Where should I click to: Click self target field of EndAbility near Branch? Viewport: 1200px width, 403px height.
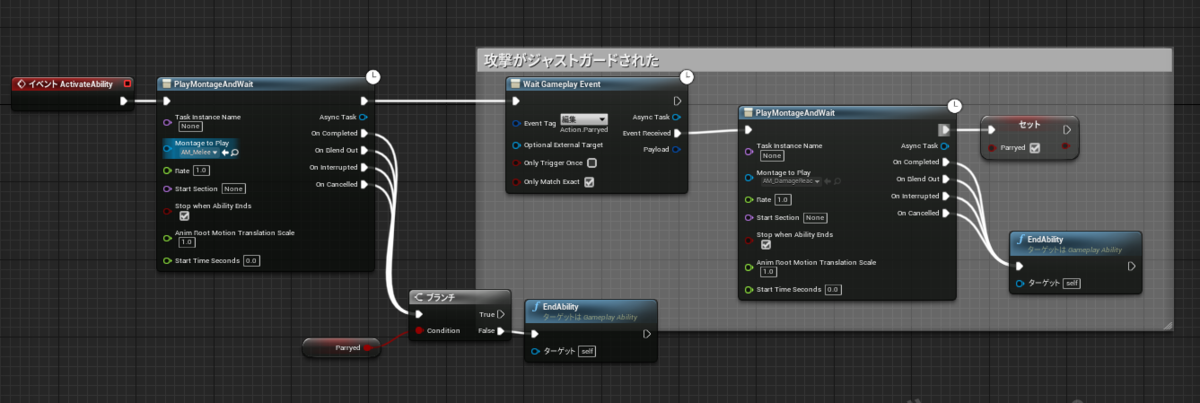tap(588, 351)
